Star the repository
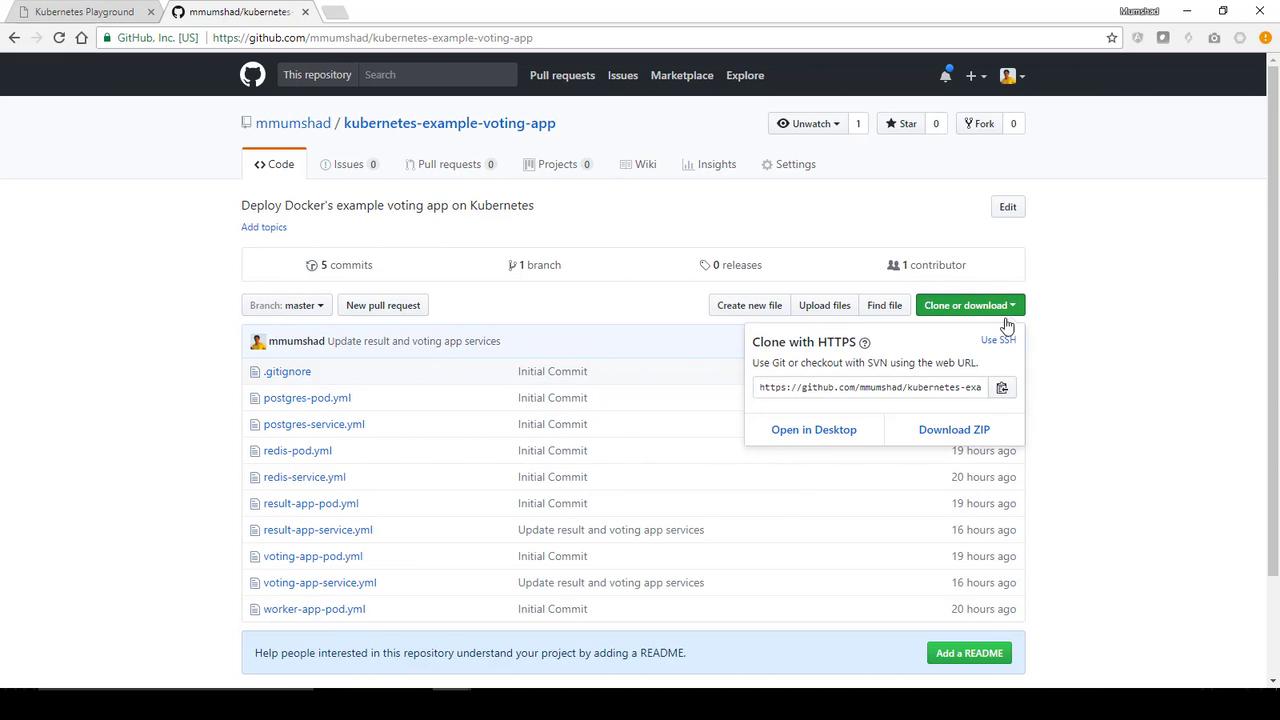 tap(901, 124)
